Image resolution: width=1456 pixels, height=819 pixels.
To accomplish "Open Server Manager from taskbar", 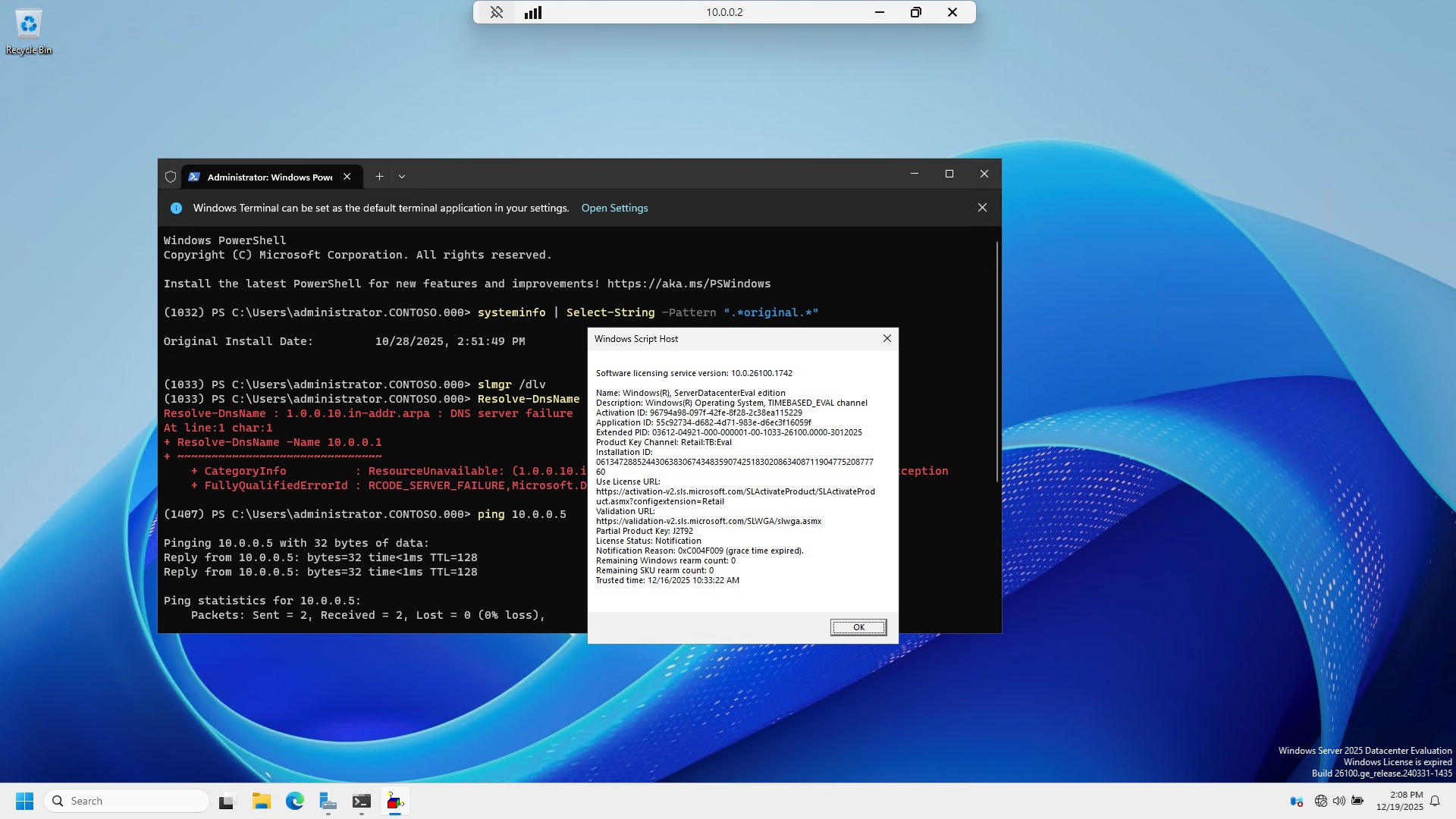I will [x=328, y=801].
